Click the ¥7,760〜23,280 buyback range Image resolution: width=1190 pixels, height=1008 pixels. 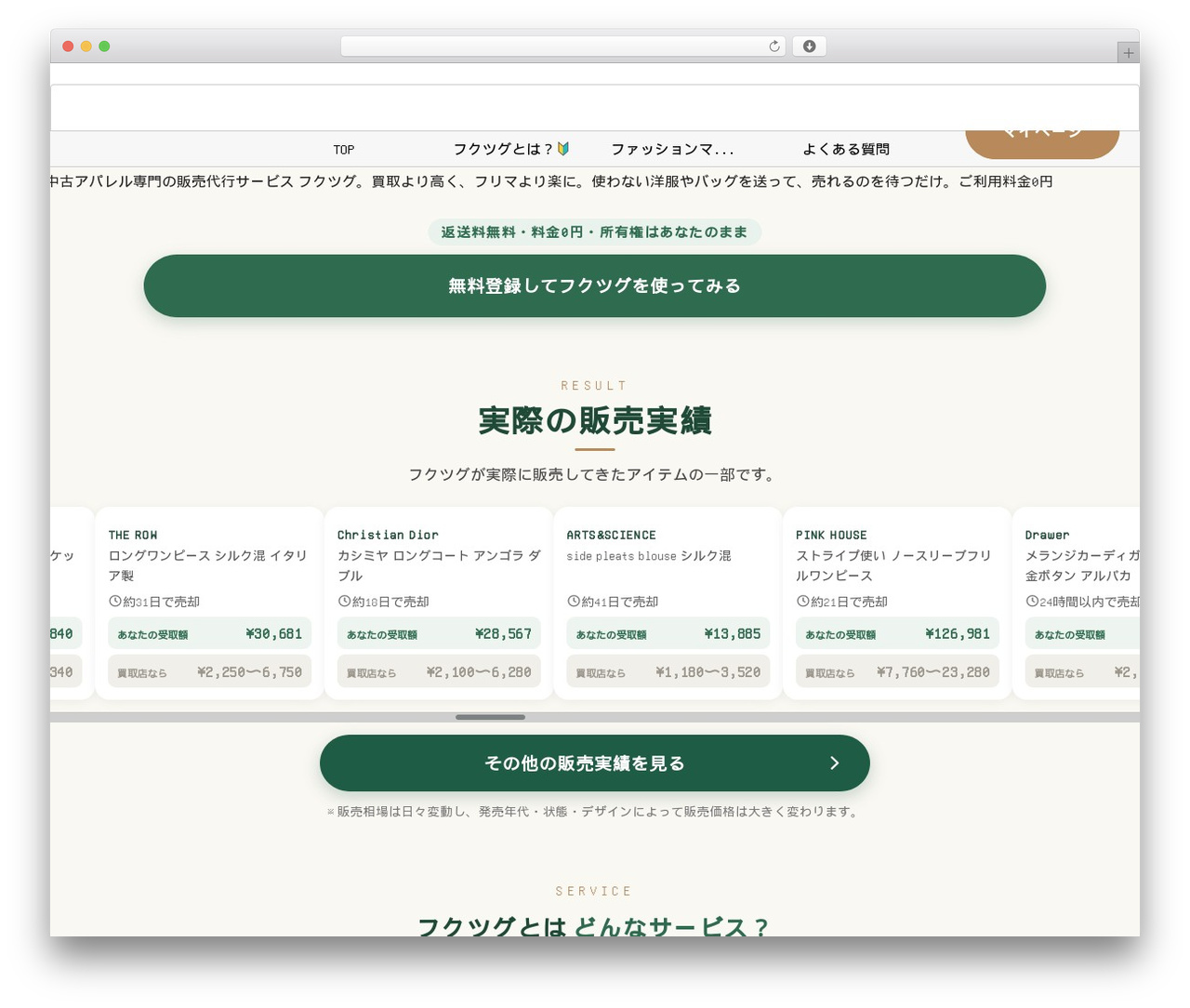932,672
